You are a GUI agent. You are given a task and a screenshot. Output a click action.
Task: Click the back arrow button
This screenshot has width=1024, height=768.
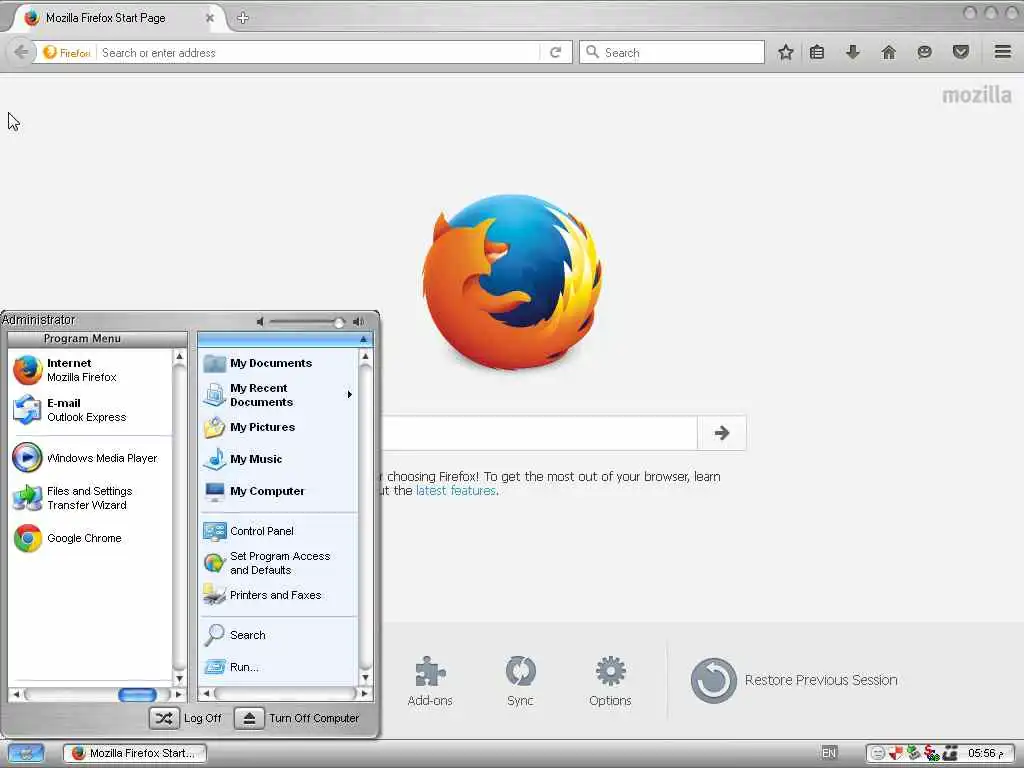tap(21, 52)
